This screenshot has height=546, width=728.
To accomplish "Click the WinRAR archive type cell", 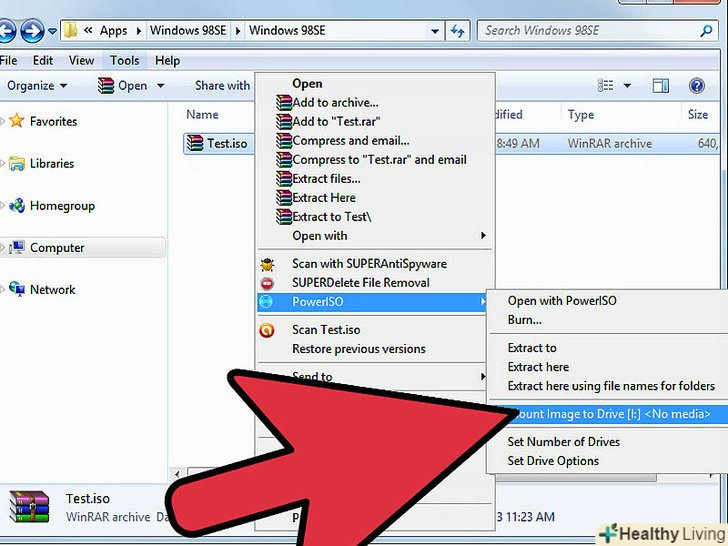I will [610, 144].
